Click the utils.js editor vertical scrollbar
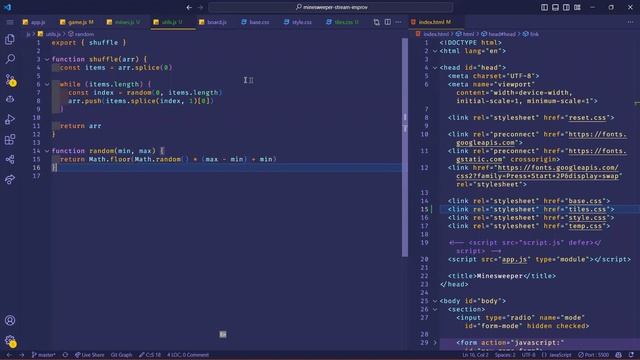The height and width of the screenshot is (360, 640). (405, 148)
